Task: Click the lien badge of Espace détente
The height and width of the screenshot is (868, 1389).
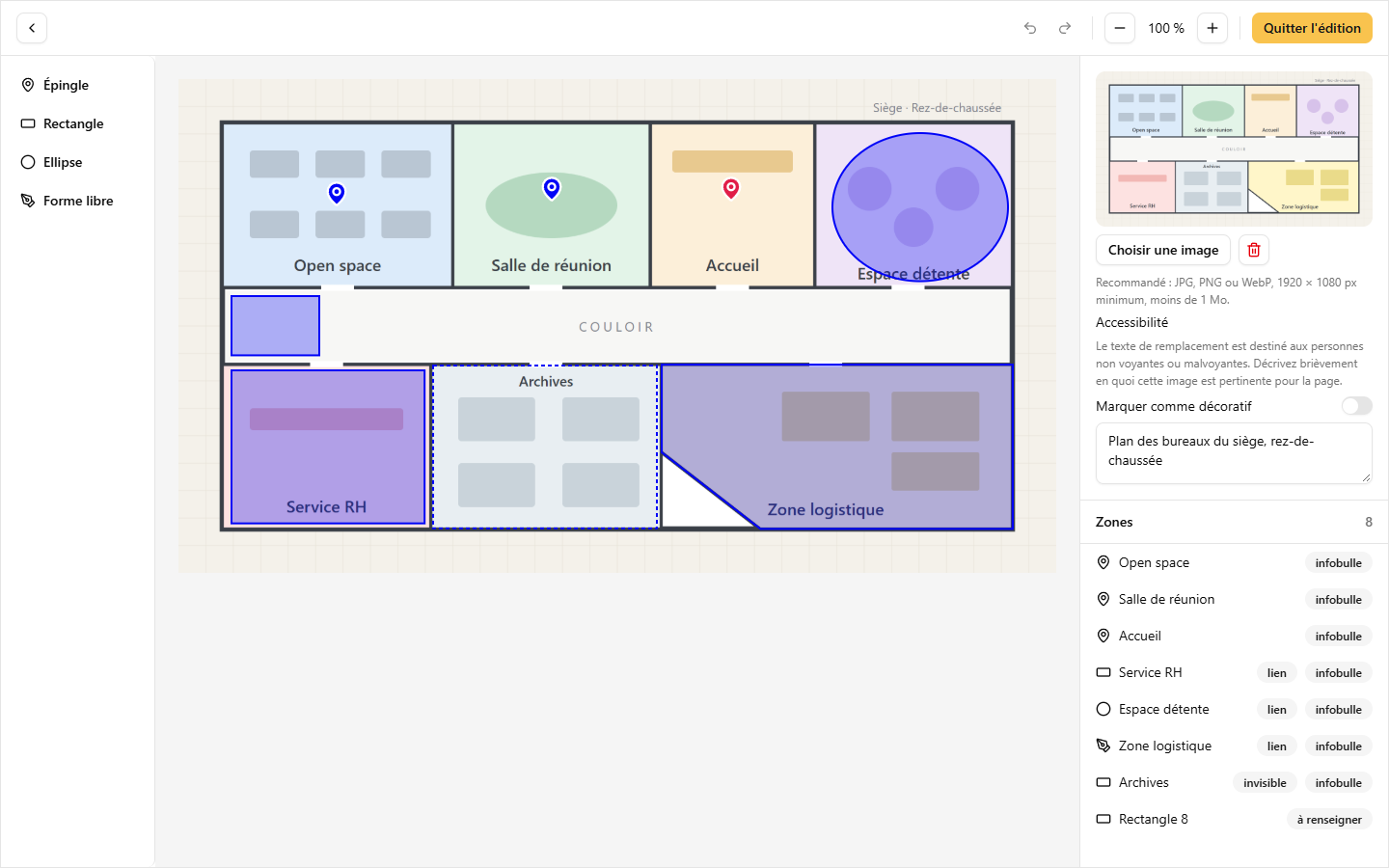Action: tap(1277, 710)
